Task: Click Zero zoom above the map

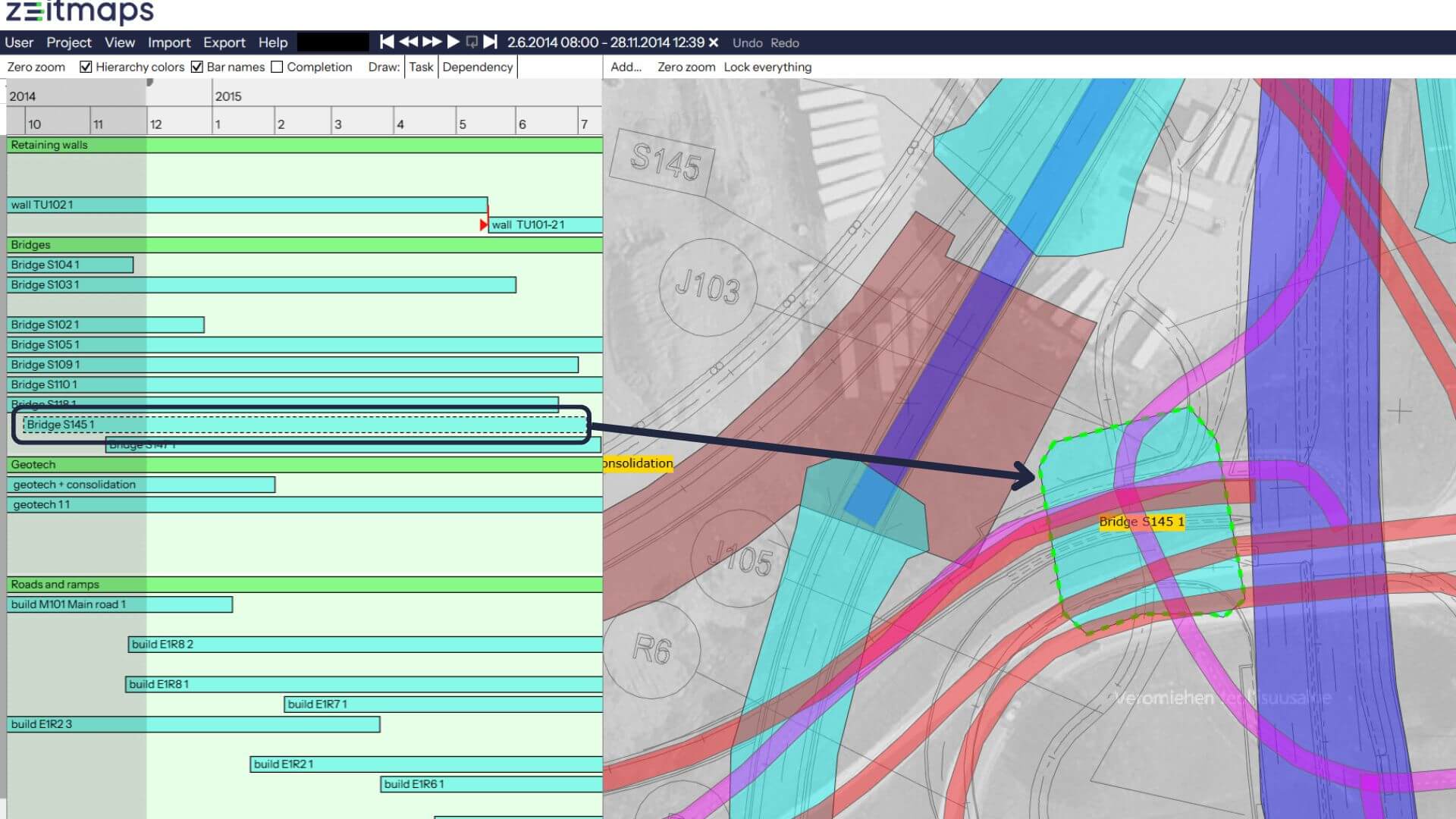Action: coord(686,67)
